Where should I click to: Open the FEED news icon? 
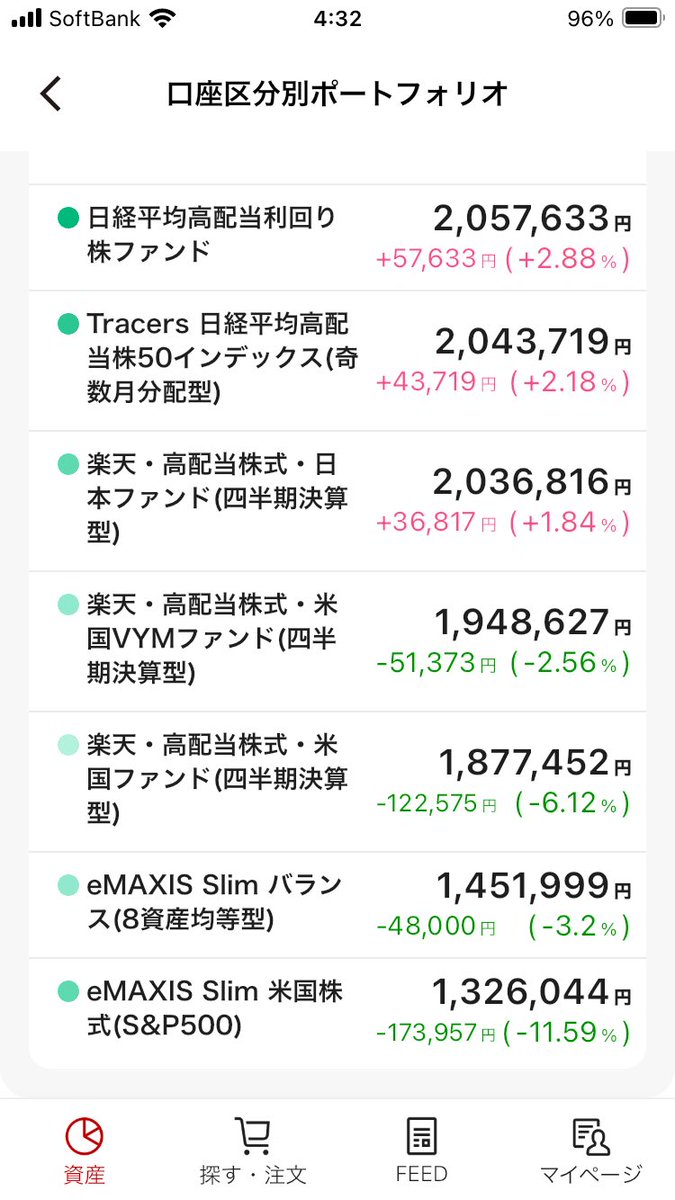(421, 1137)
